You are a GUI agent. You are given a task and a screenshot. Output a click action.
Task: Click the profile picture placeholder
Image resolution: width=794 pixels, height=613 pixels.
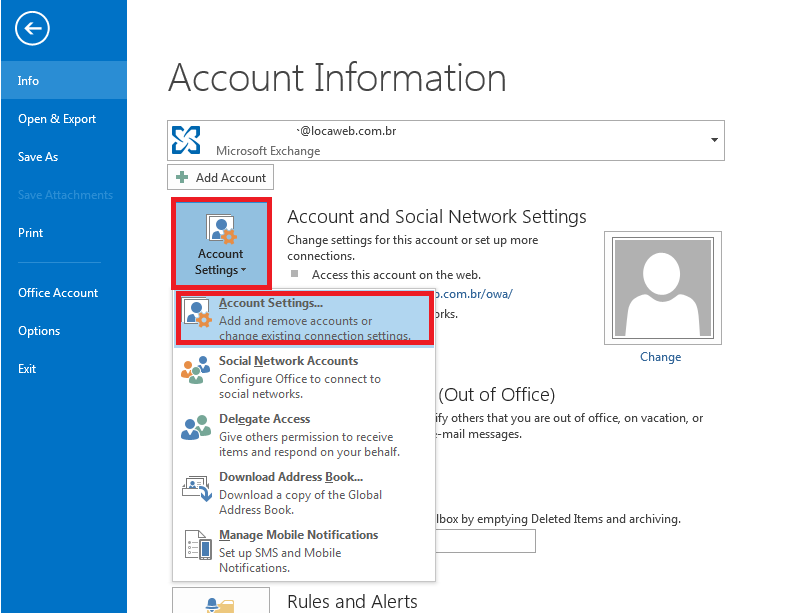662,288
